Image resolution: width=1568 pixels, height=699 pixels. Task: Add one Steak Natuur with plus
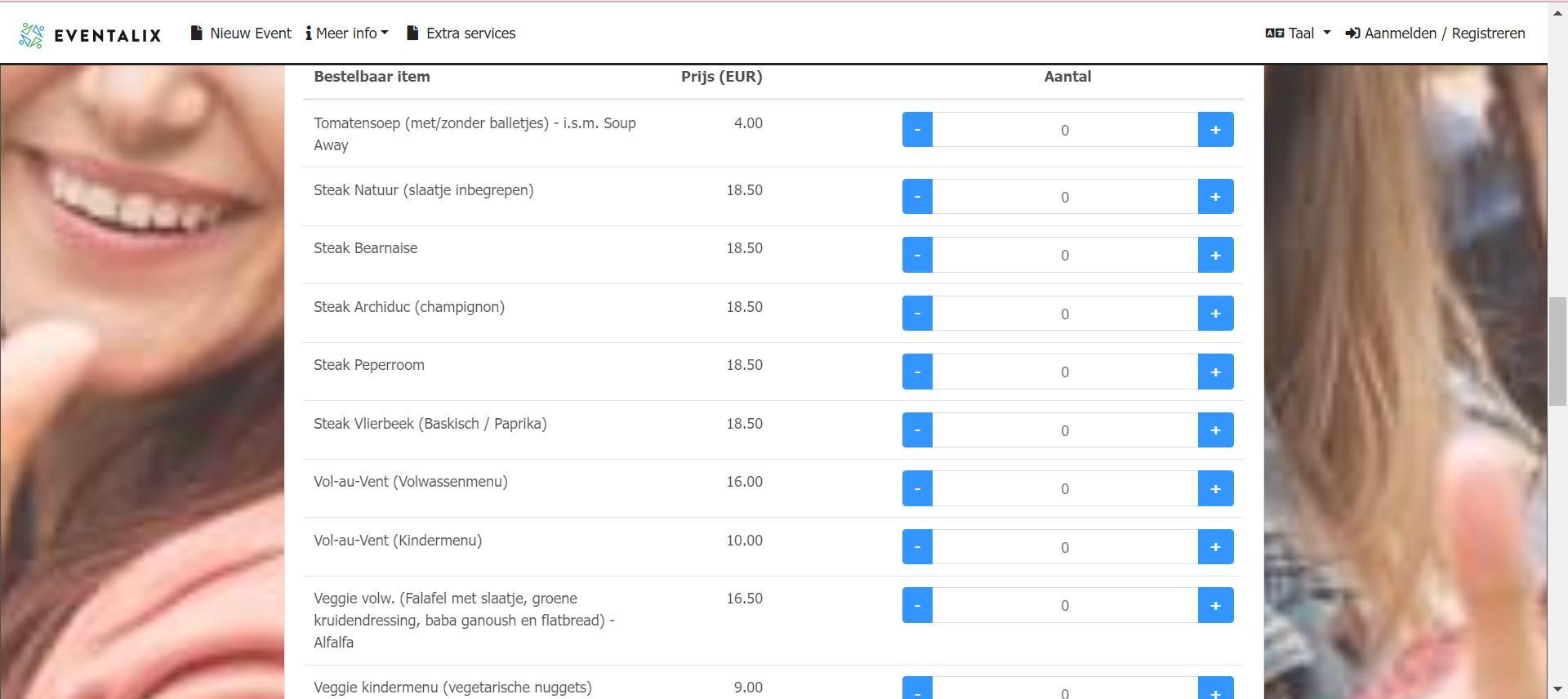[x=1215, y=197]
